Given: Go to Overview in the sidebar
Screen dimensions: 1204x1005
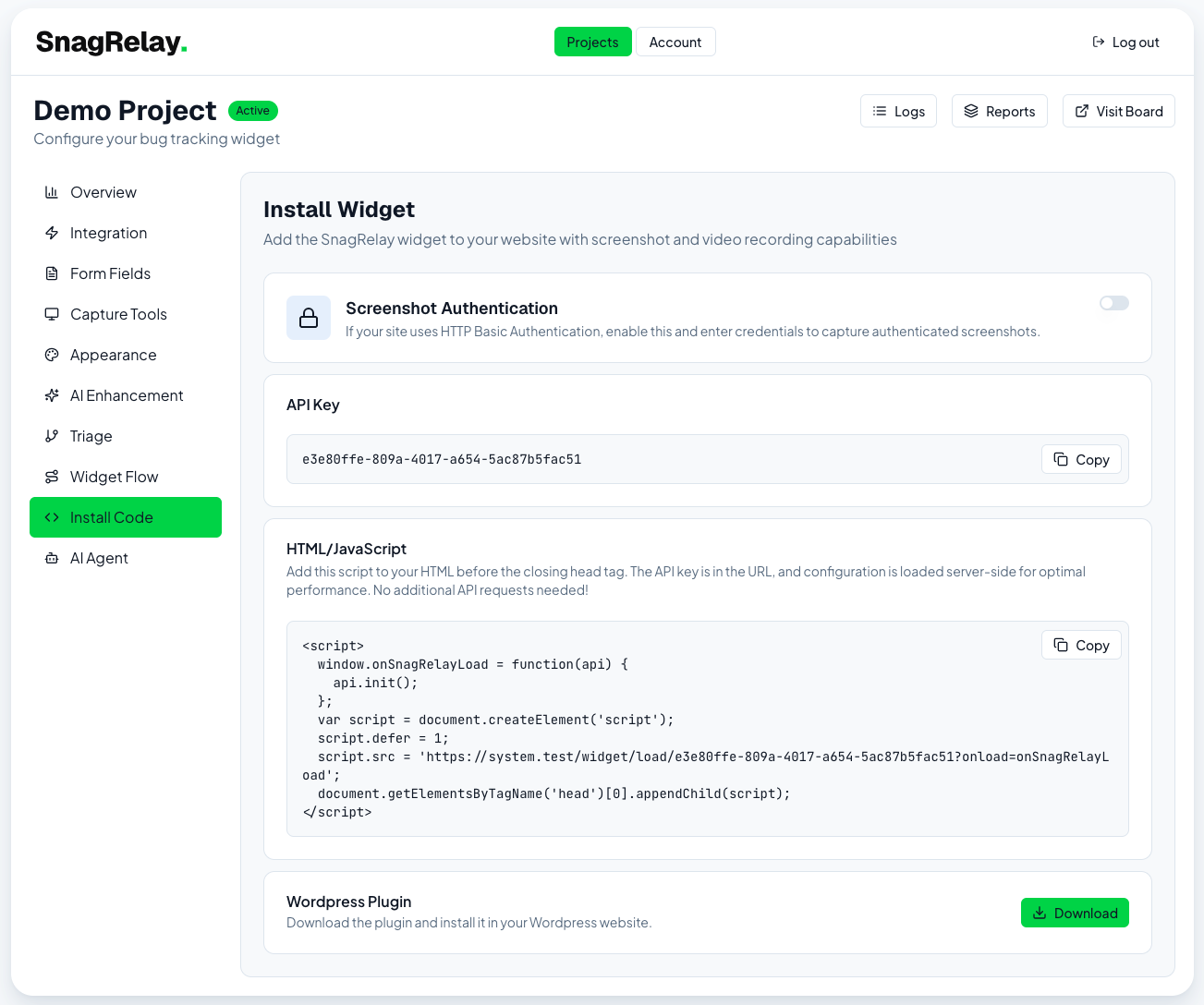Looking at the screenshot, I should click(x=126, y=192).
